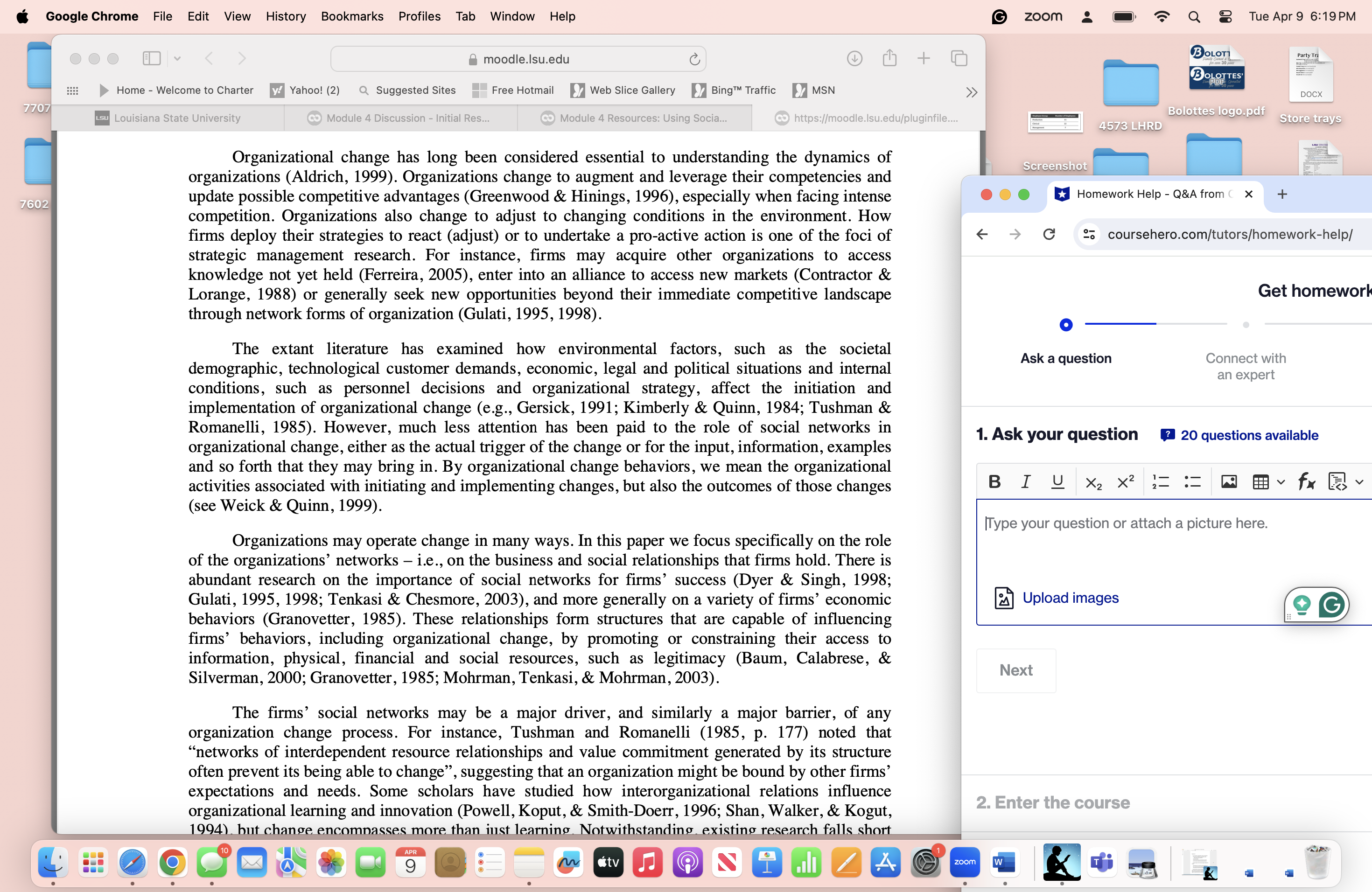Click the Next button

tap(1015, 669)
